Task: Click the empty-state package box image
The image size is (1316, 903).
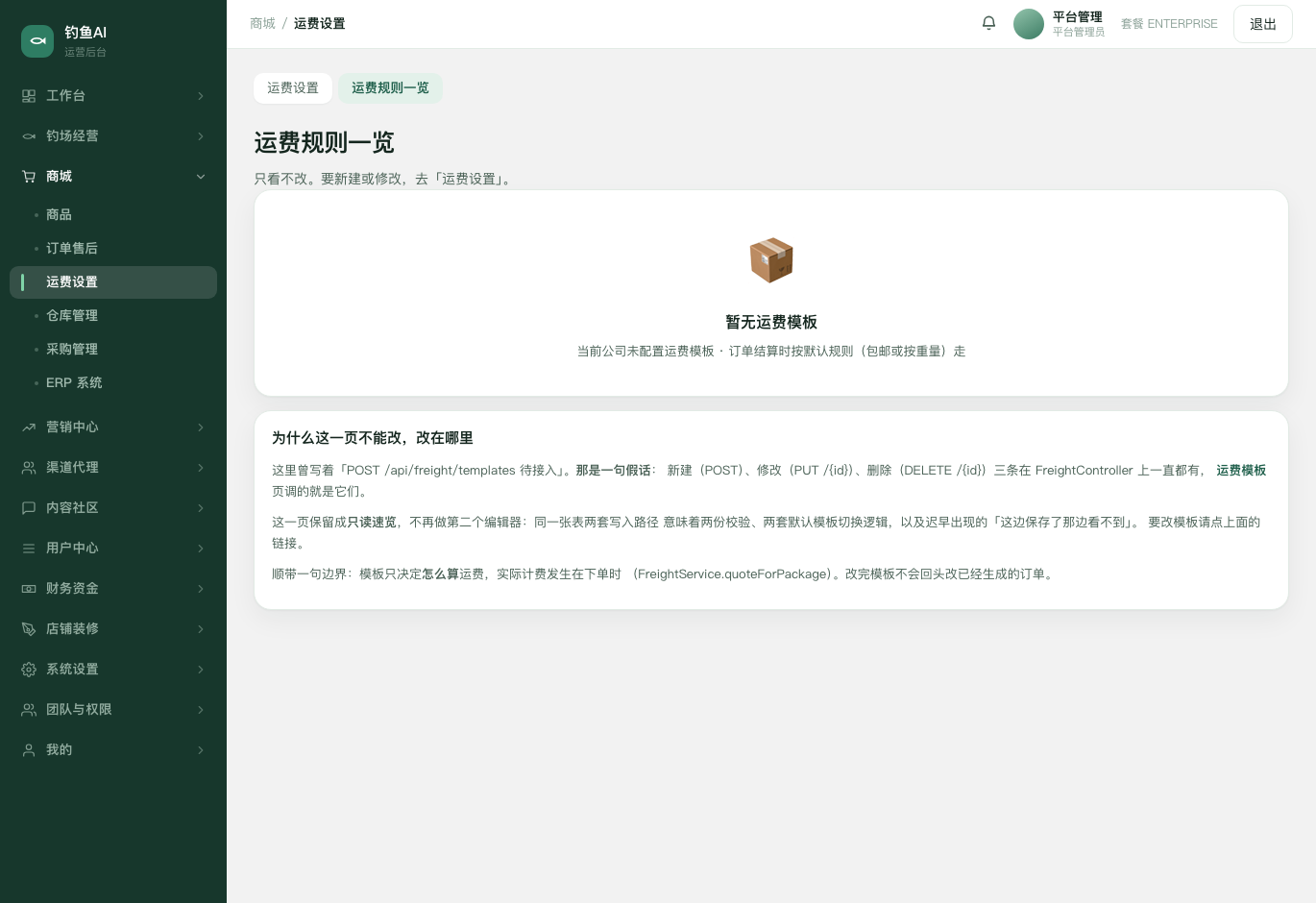Action: point(771,260)
